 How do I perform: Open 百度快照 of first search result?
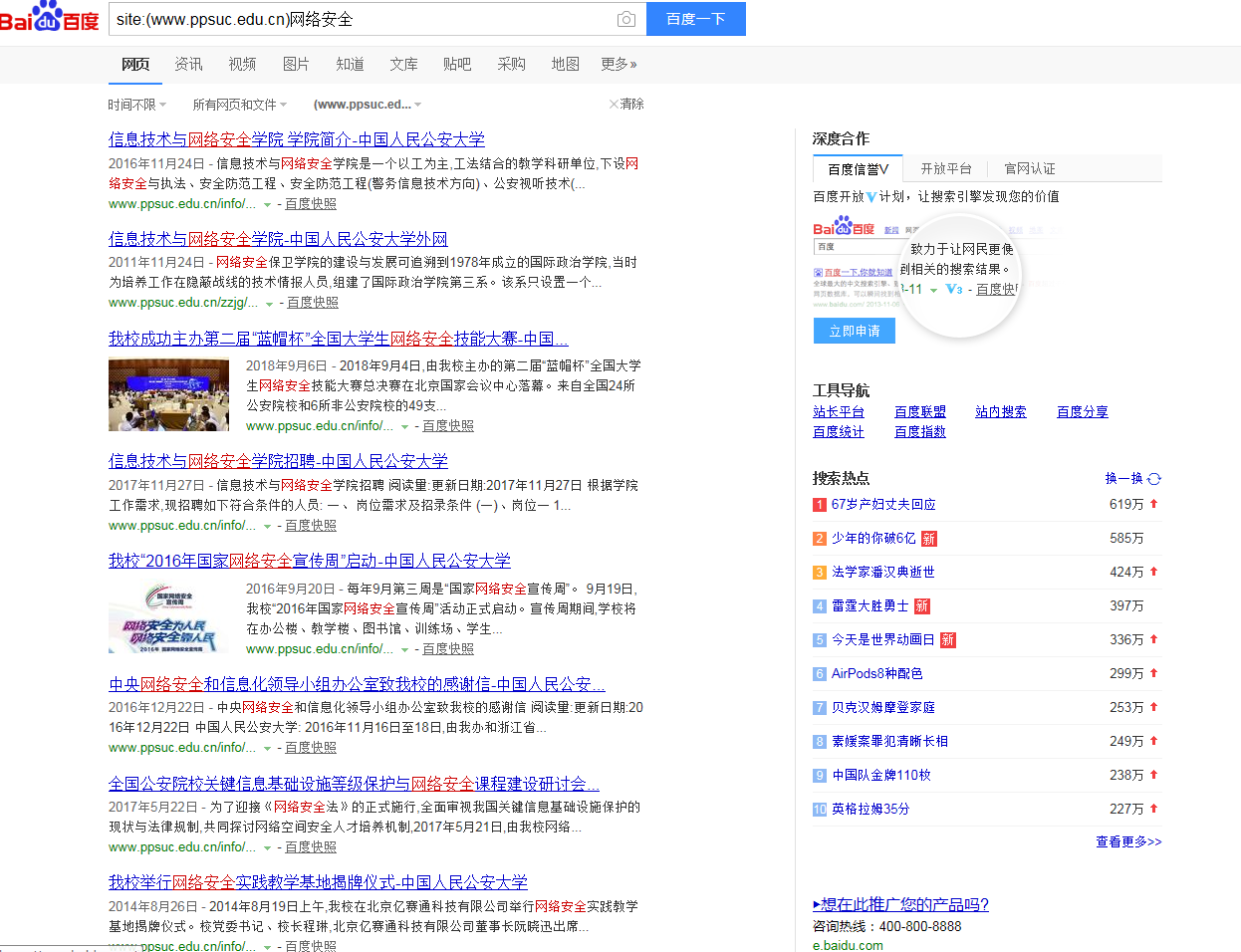click(311, 204)
